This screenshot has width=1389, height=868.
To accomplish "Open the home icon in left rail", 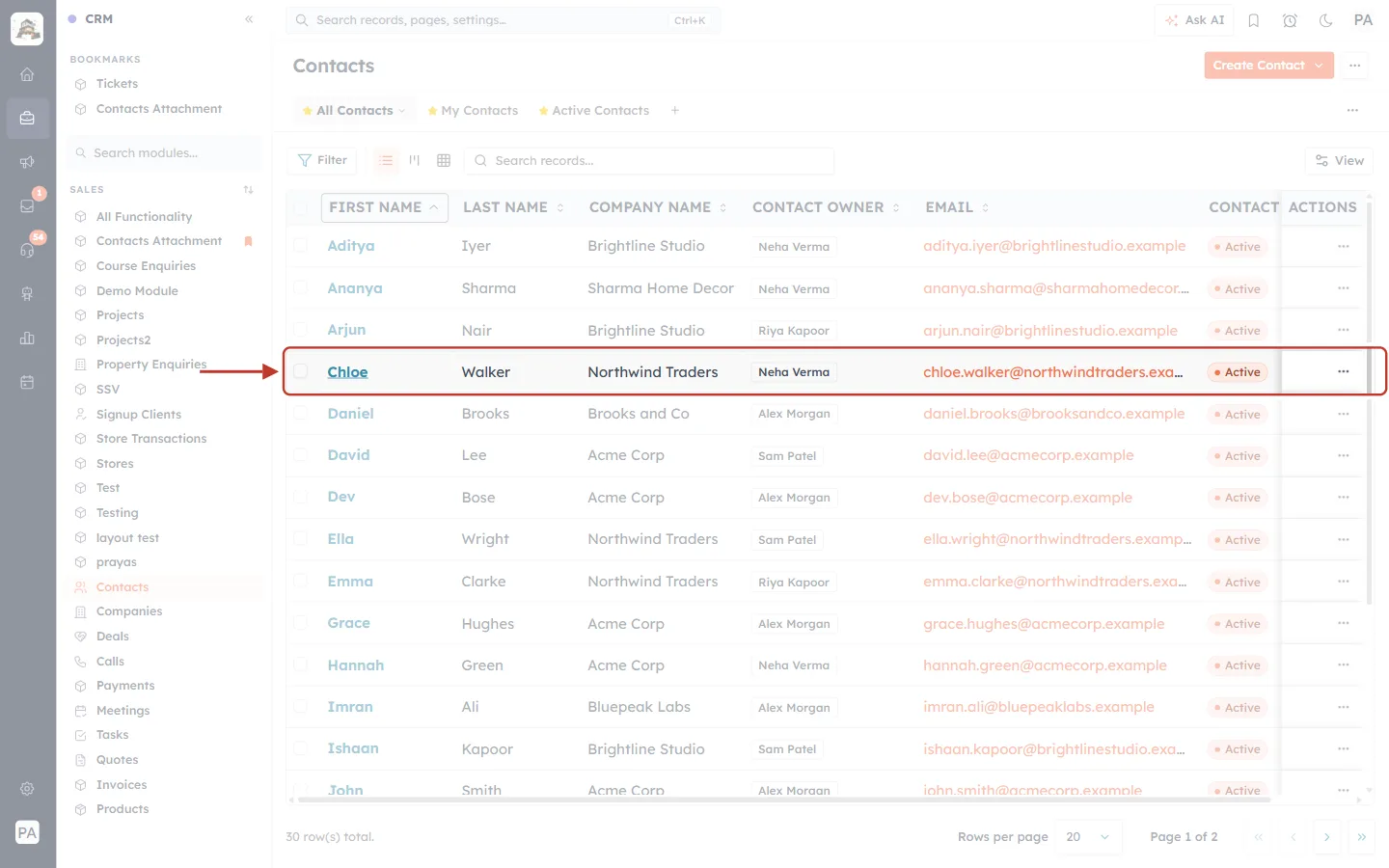I will pyautogui.click(x=27, y=74).
